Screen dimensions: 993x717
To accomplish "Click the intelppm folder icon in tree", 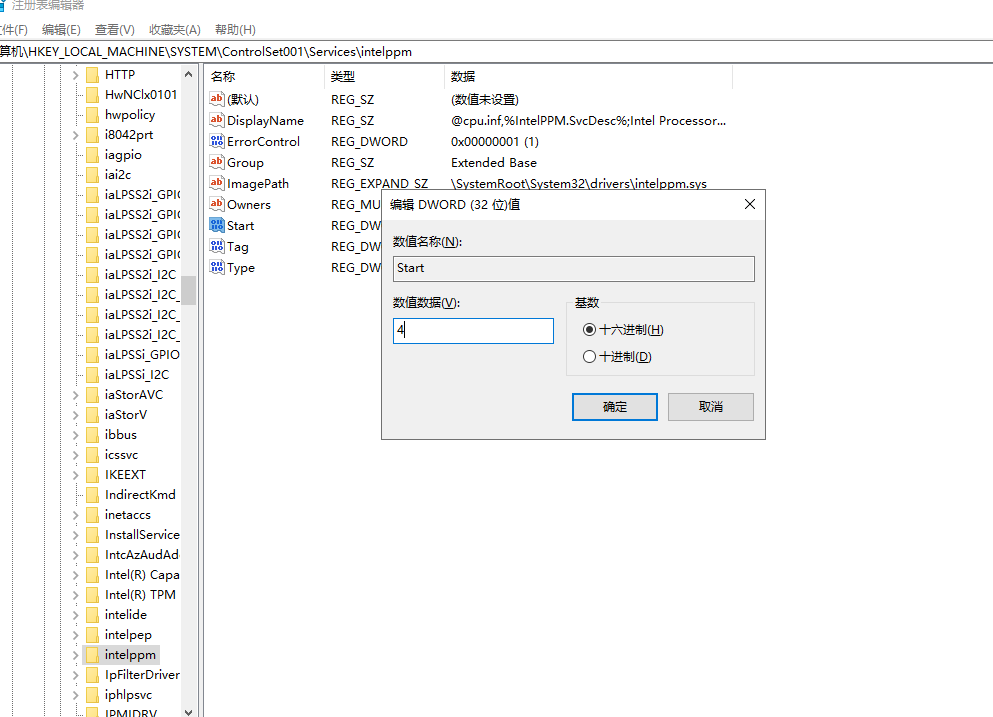I will click(x=92, y=655).
